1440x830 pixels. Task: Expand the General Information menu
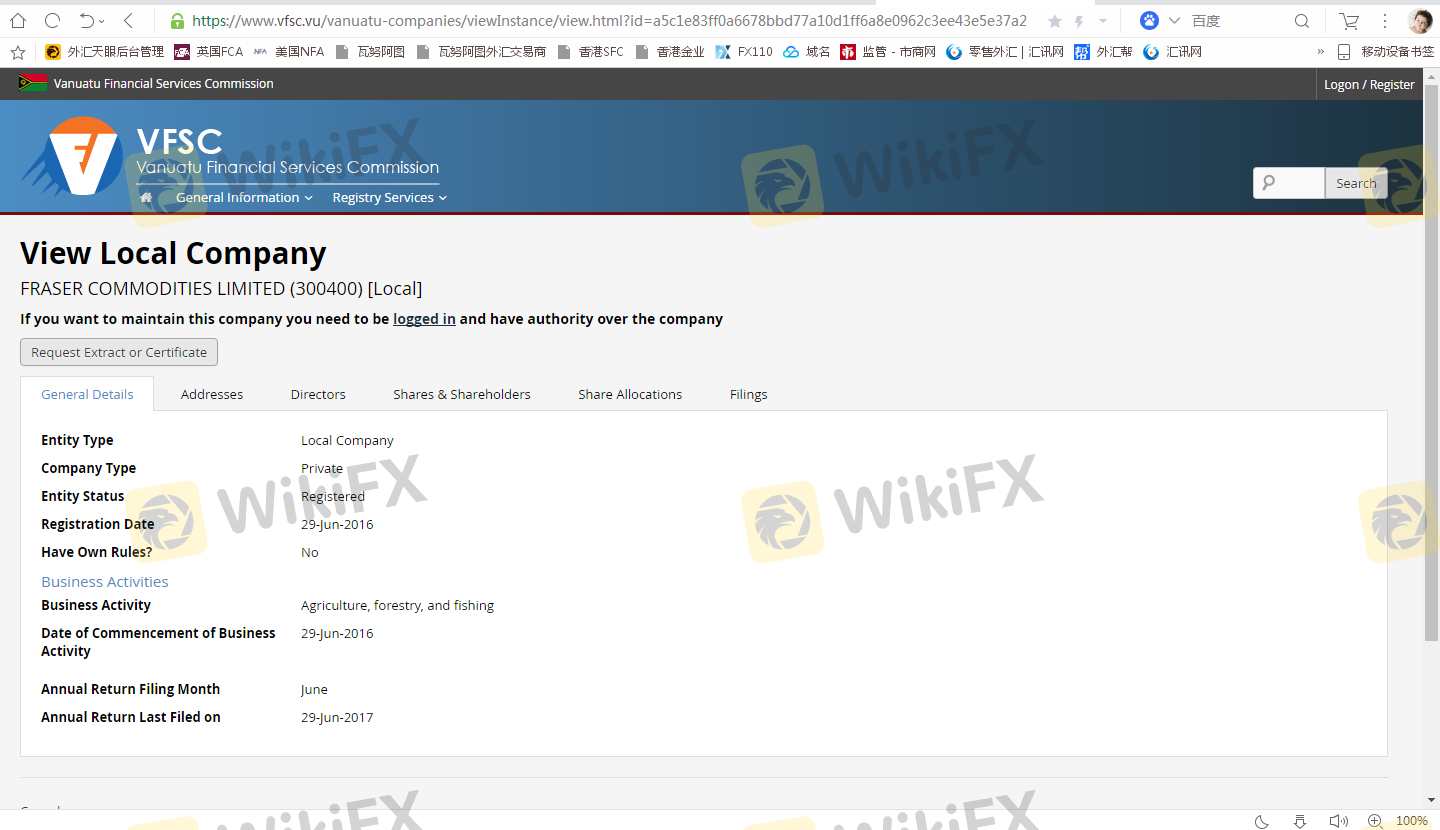(x=244, y=198)
